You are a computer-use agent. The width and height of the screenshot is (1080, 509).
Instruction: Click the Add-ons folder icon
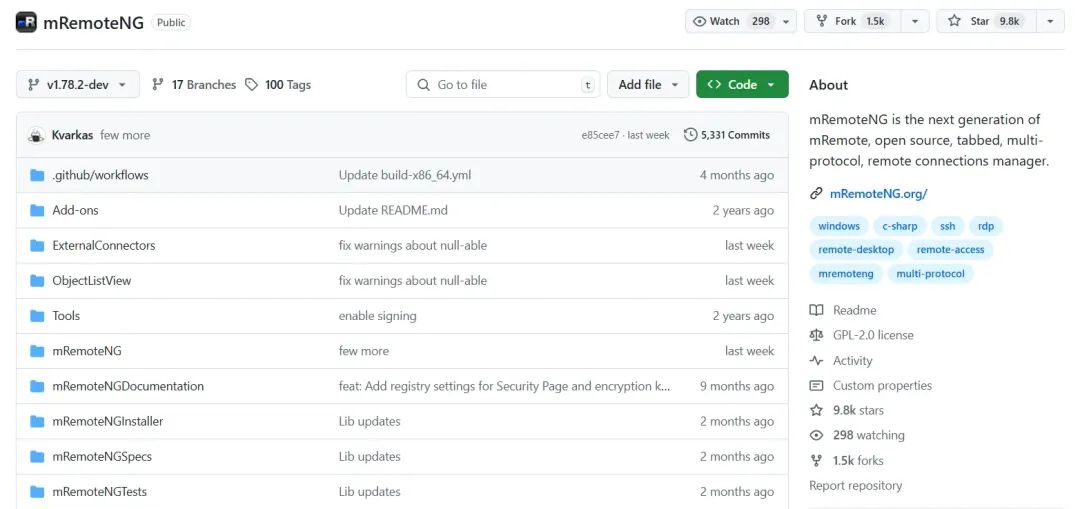click(x=37, y=211)
